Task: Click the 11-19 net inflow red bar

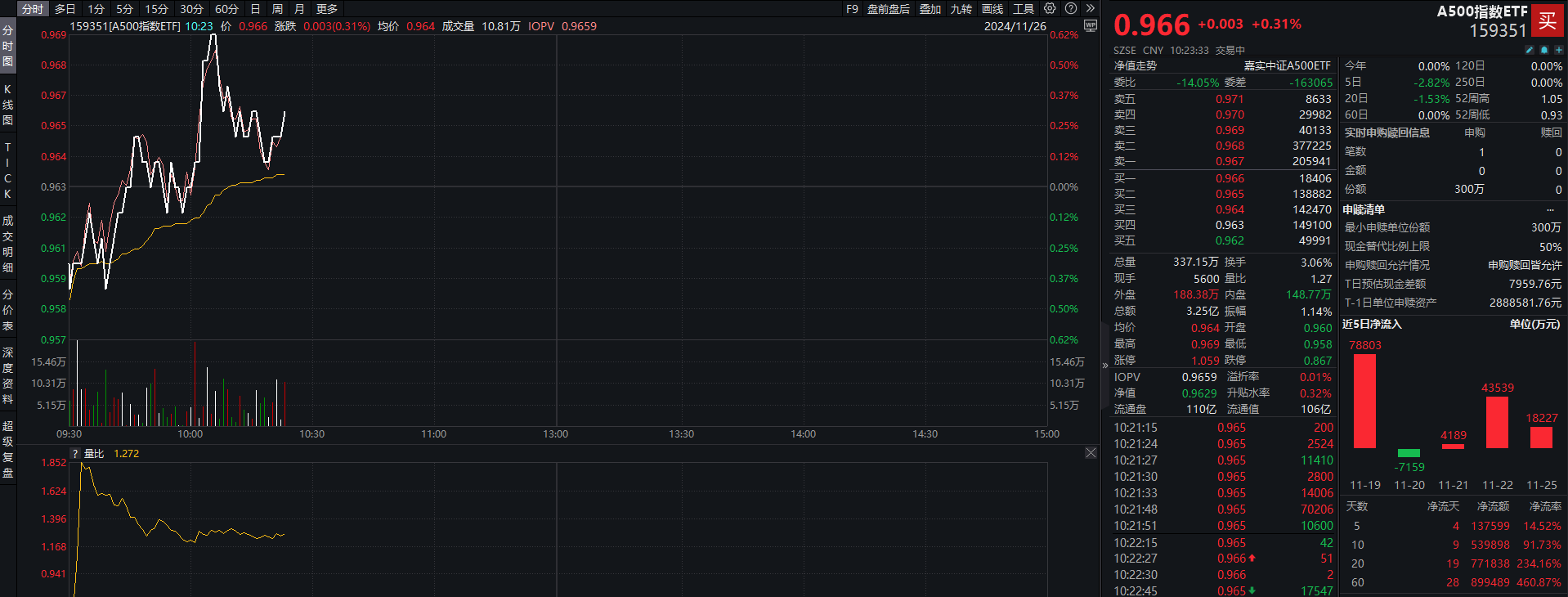Action: click(1364, 401)
